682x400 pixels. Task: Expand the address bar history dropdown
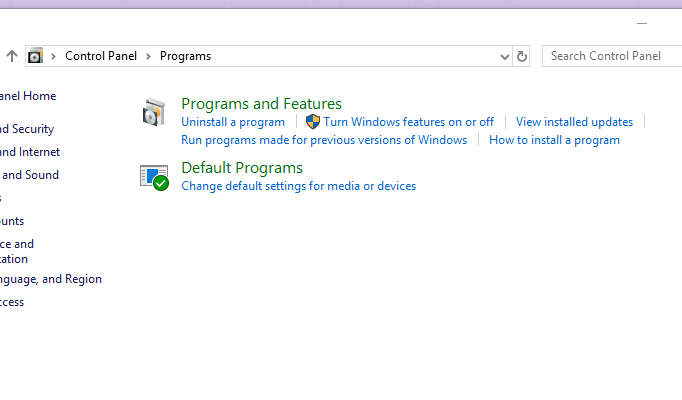click(x=505, y=57)
